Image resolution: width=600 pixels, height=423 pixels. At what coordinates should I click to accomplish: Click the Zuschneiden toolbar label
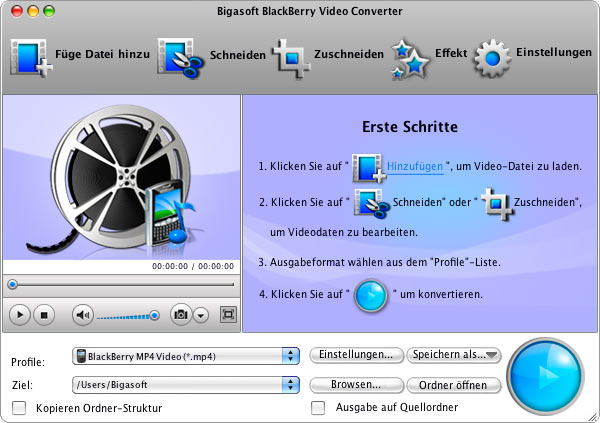pos(349,54)
